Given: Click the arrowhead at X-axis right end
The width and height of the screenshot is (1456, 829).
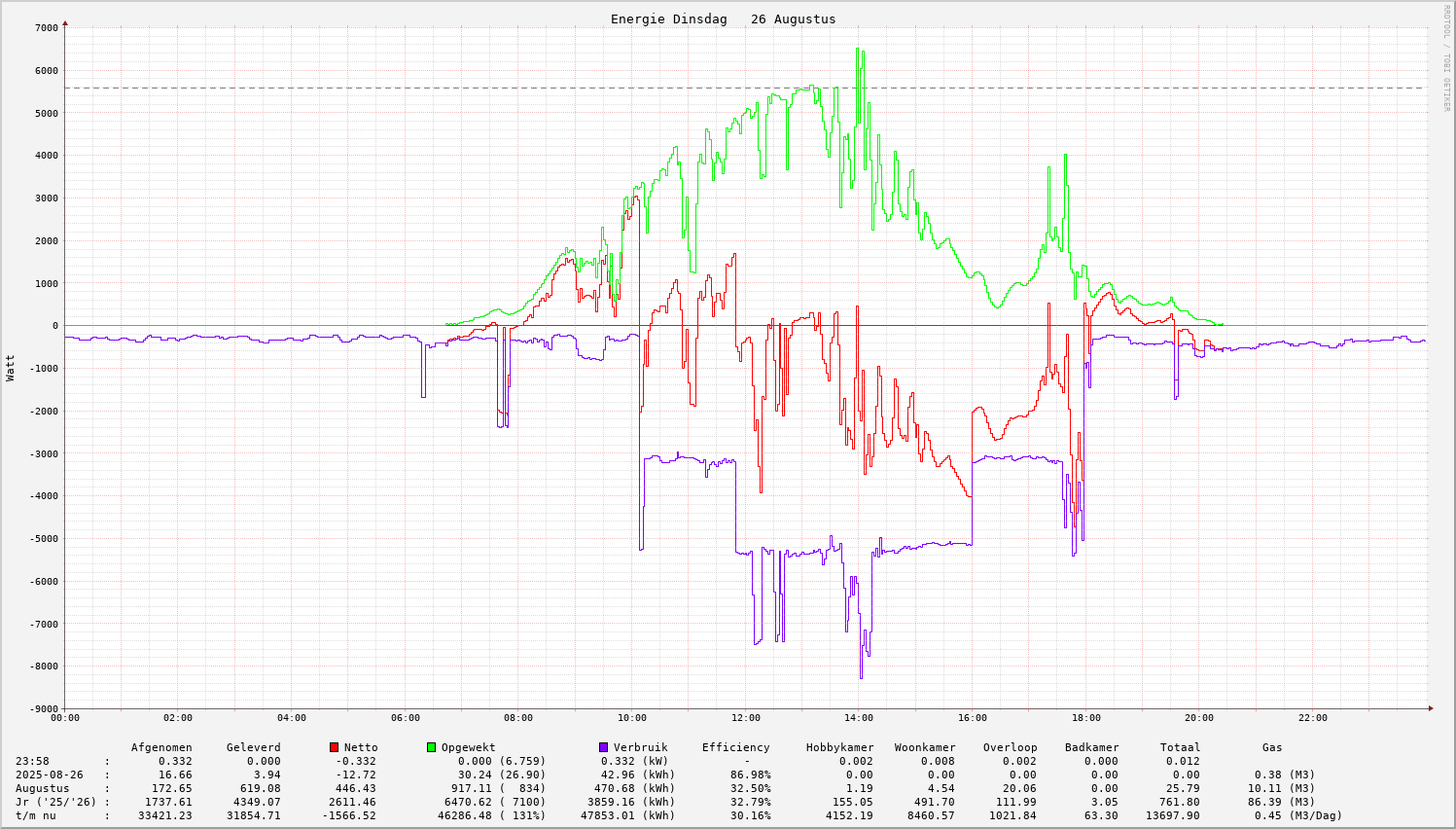Looking at the screenshot, I should [x=1429, y=708].
